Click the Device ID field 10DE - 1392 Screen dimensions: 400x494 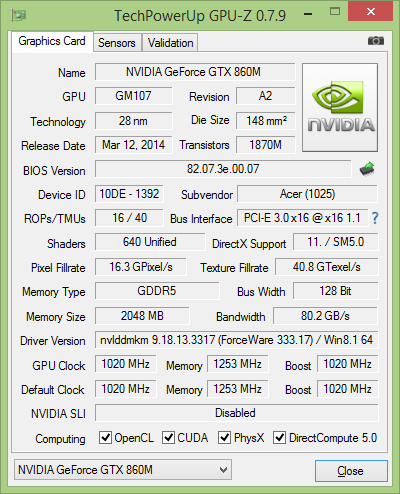129,194
